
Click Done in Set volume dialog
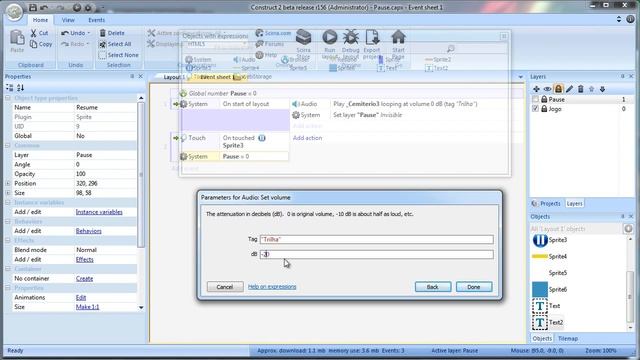474,287
